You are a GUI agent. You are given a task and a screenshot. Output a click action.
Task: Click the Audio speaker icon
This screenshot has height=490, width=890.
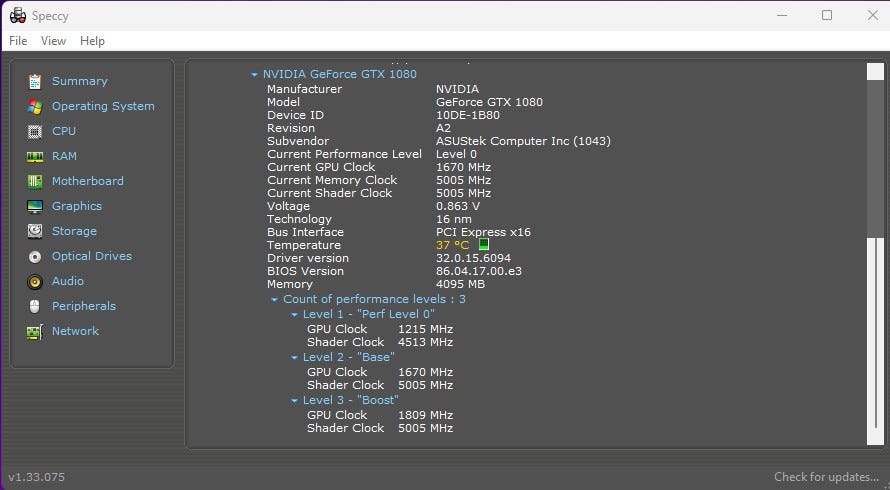pyautogui.click(x=35, y=282)
